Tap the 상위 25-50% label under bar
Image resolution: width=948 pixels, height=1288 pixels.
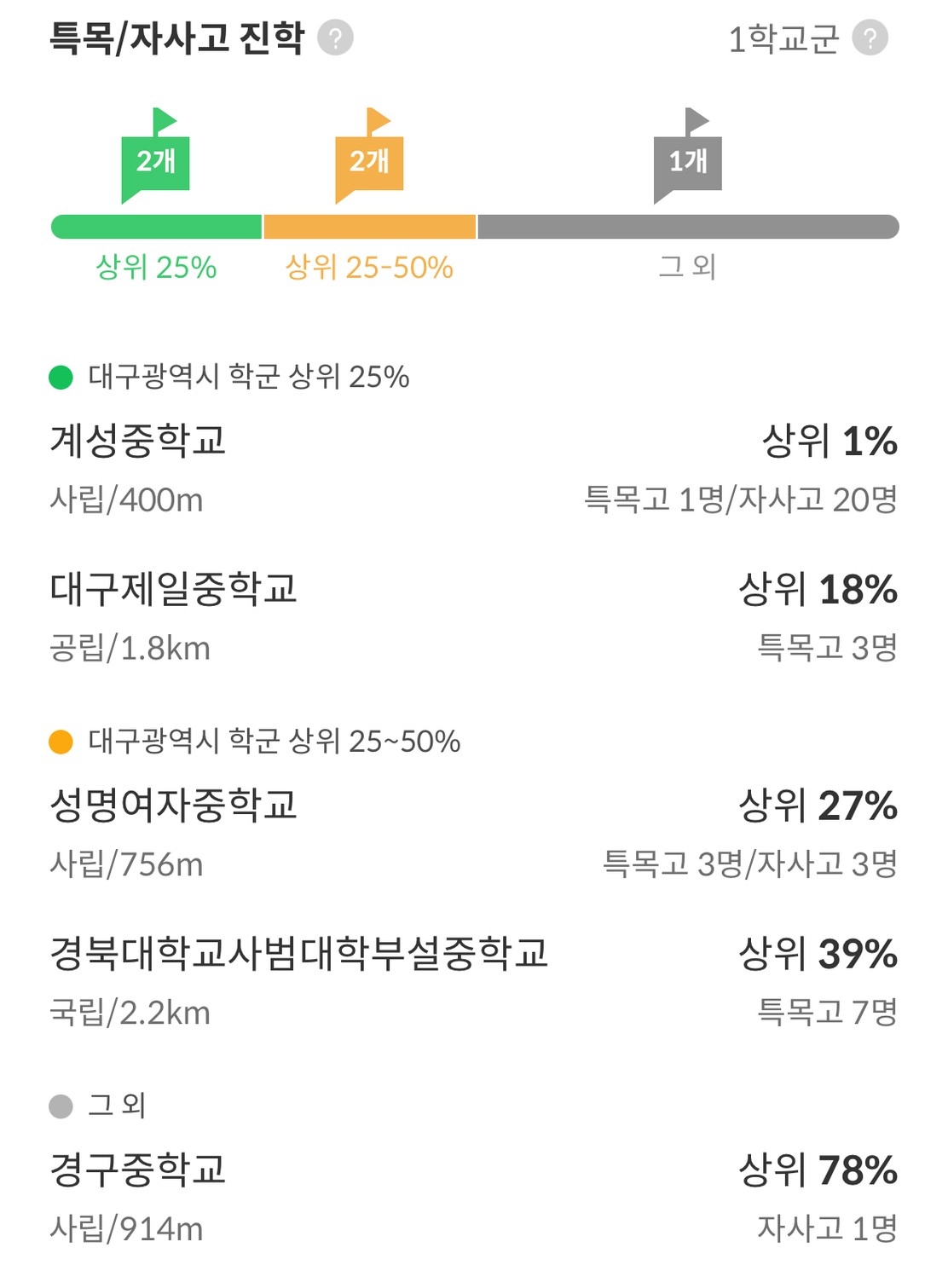click(369, 268)
